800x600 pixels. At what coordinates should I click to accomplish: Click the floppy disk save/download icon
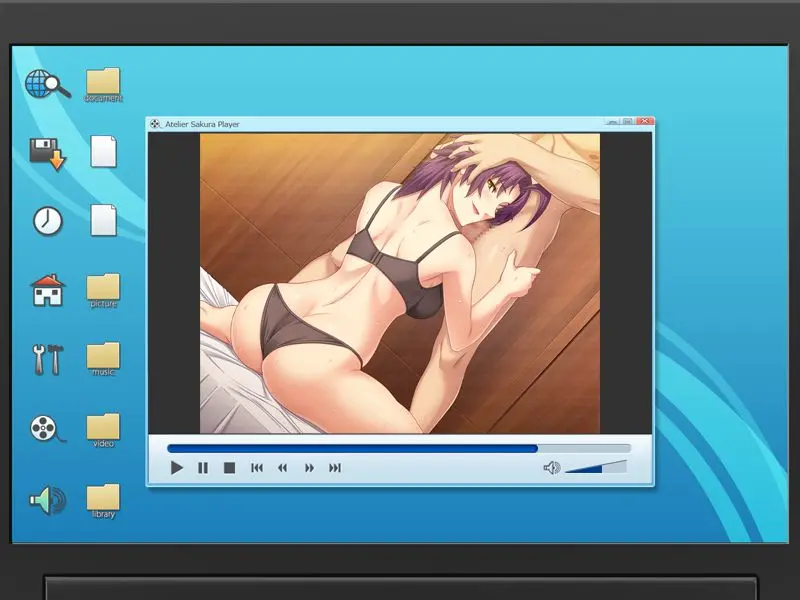[x=47, y=153]
